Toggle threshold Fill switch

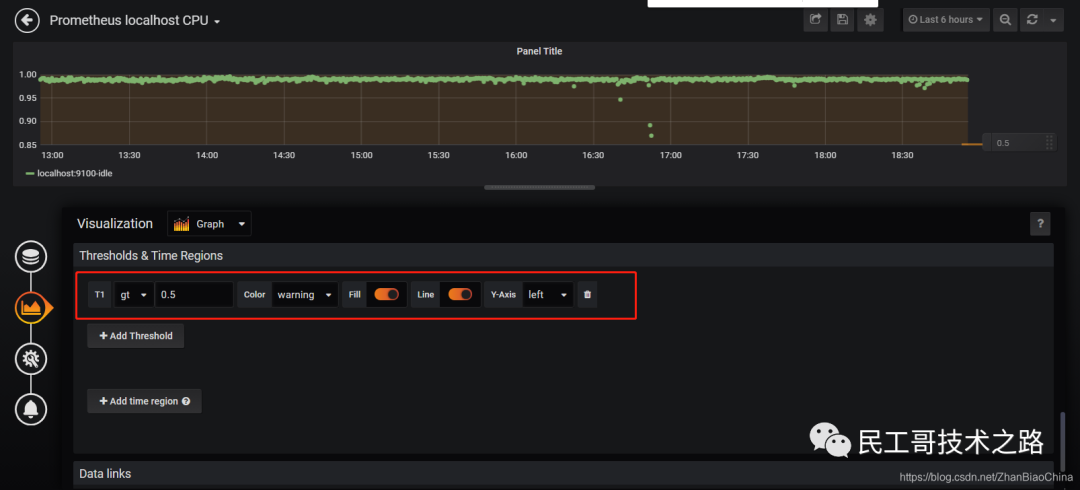[386, 294]
